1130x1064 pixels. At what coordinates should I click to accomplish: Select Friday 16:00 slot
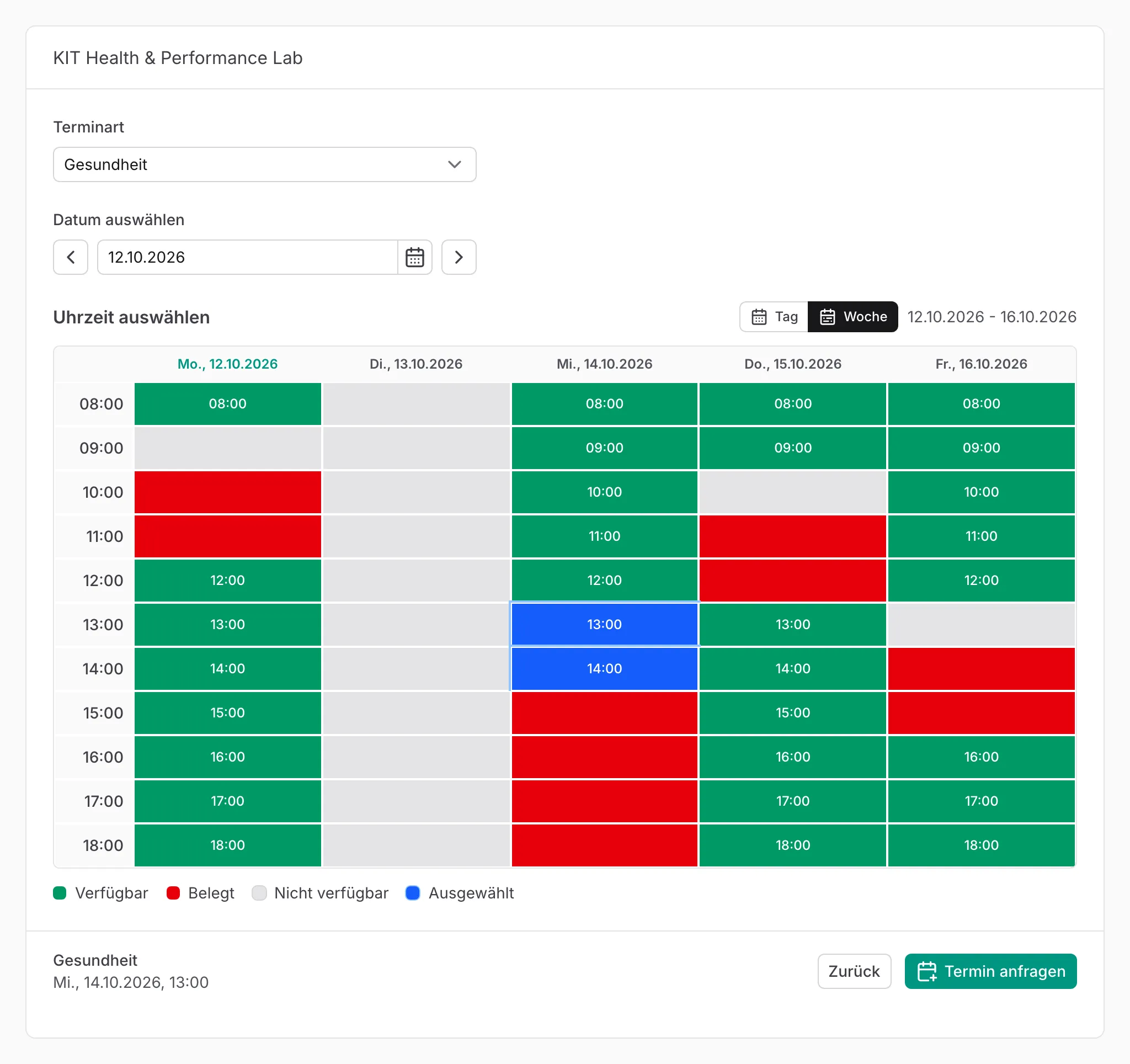coord(981,757)
